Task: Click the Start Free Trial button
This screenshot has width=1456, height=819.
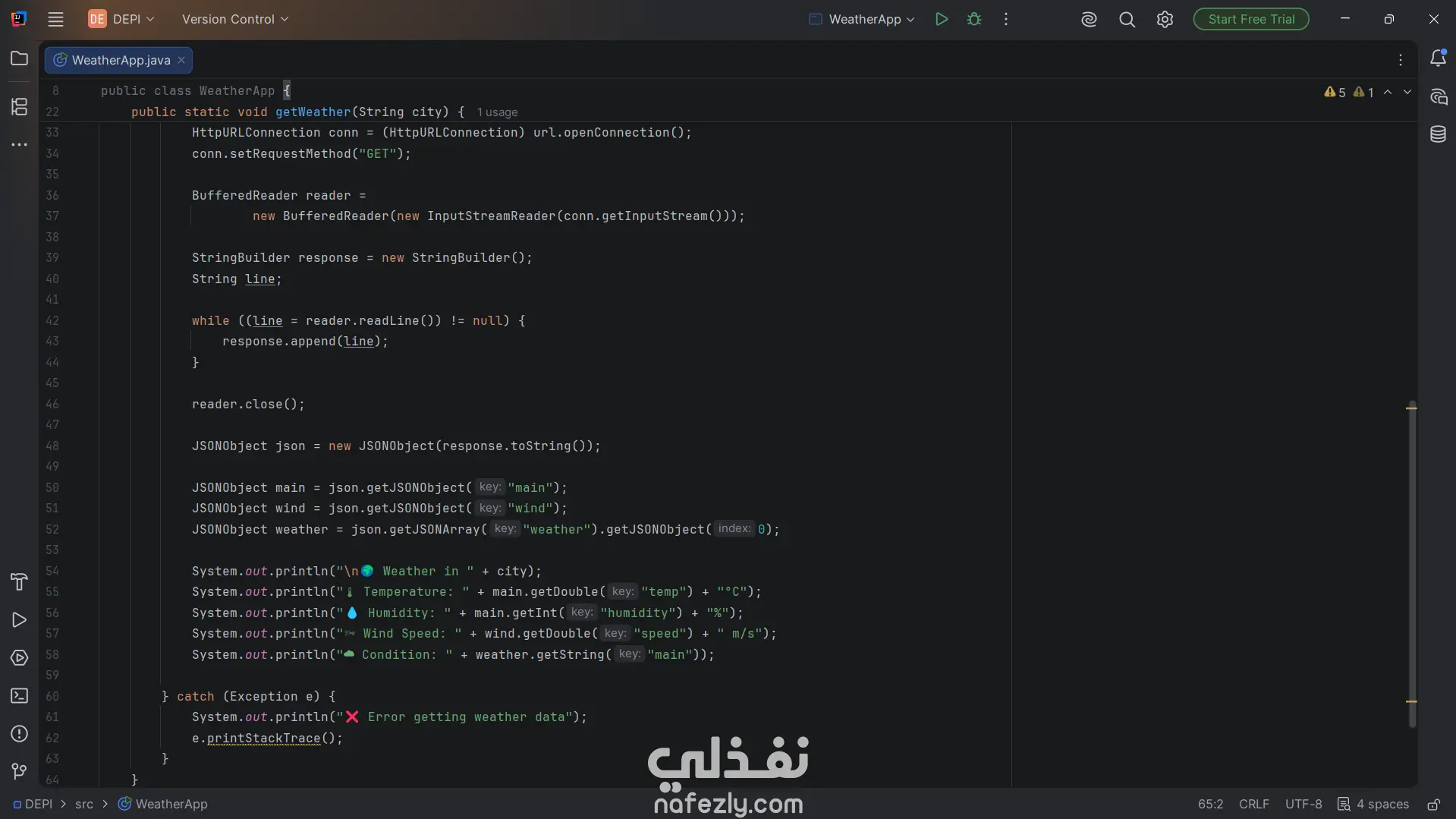Action: tap(1250, 19)
